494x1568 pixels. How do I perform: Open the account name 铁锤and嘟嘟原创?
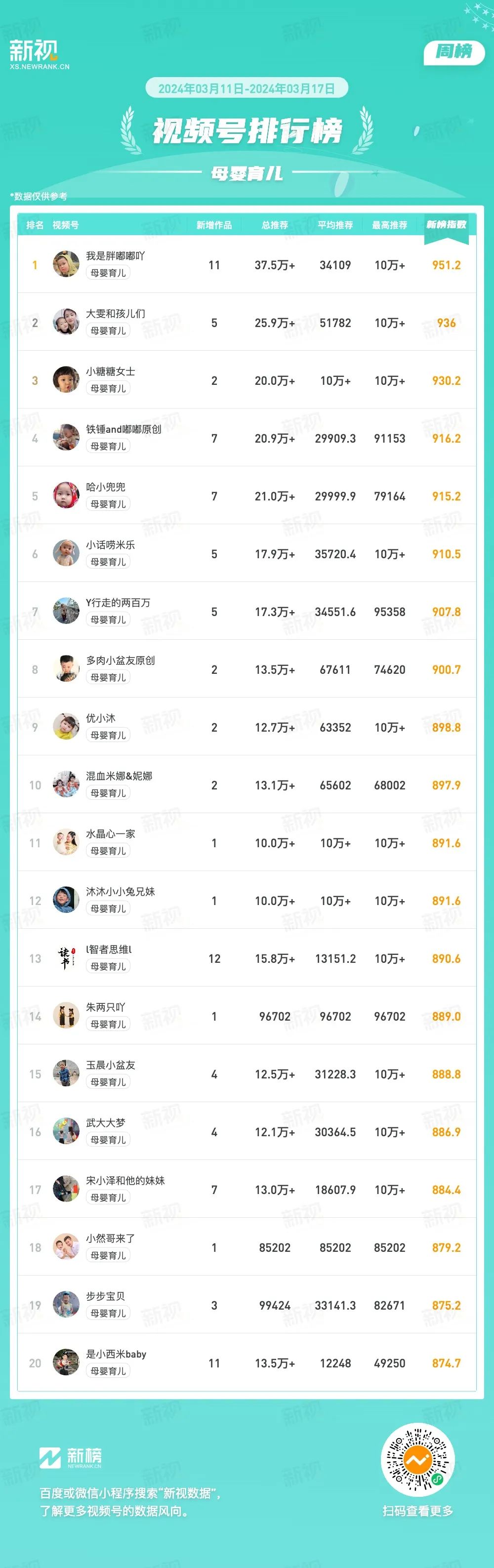pyautogui.click(x=123, y=429)
